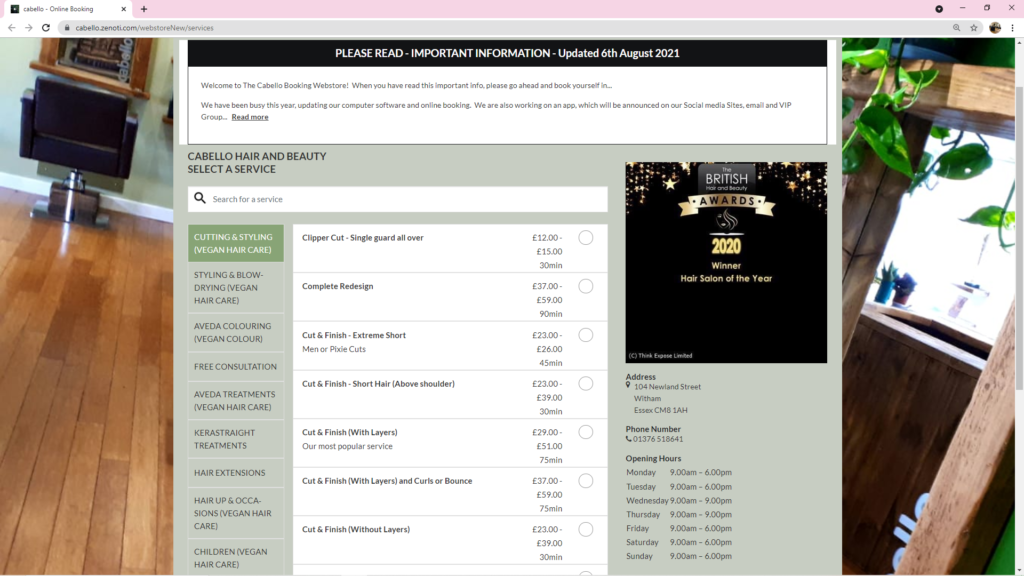The width and height of the screenshot is (1024, 576).
Task: Focus the Search for a service field
Action: [x=398, y=199]
